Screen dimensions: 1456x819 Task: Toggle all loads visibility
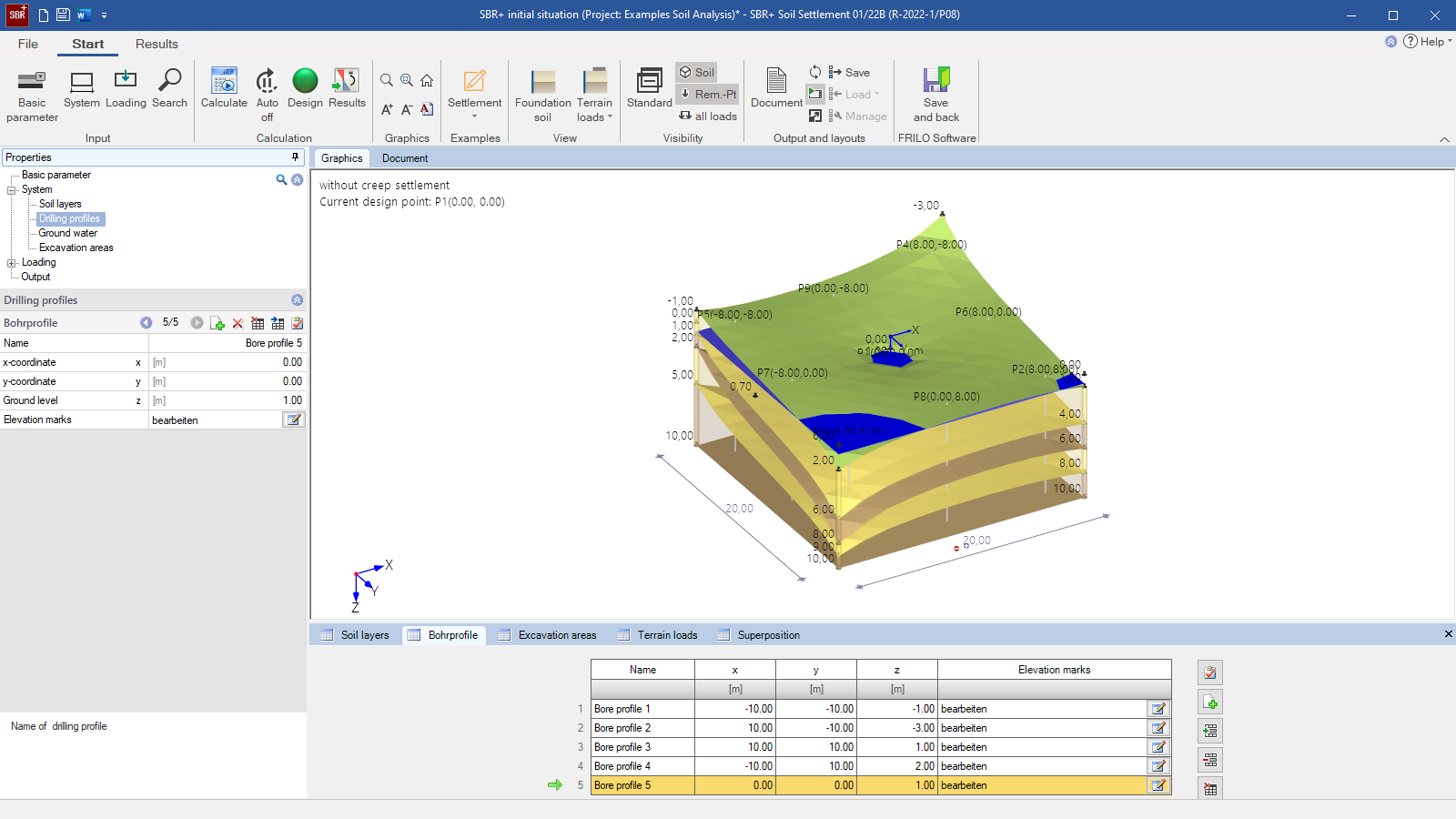[x=708, y=116]
